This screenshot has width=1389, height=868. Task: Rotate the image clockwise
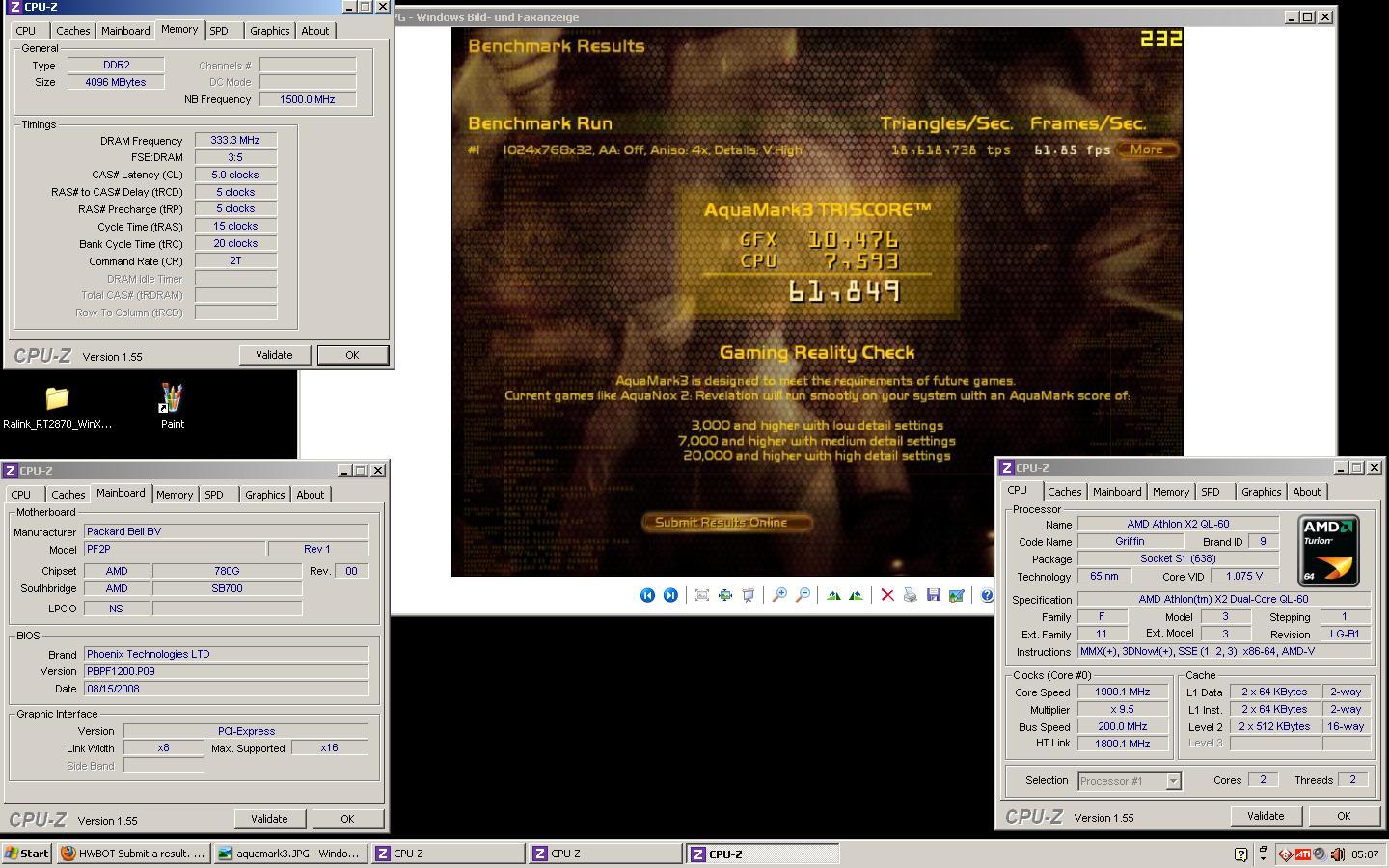833,595
